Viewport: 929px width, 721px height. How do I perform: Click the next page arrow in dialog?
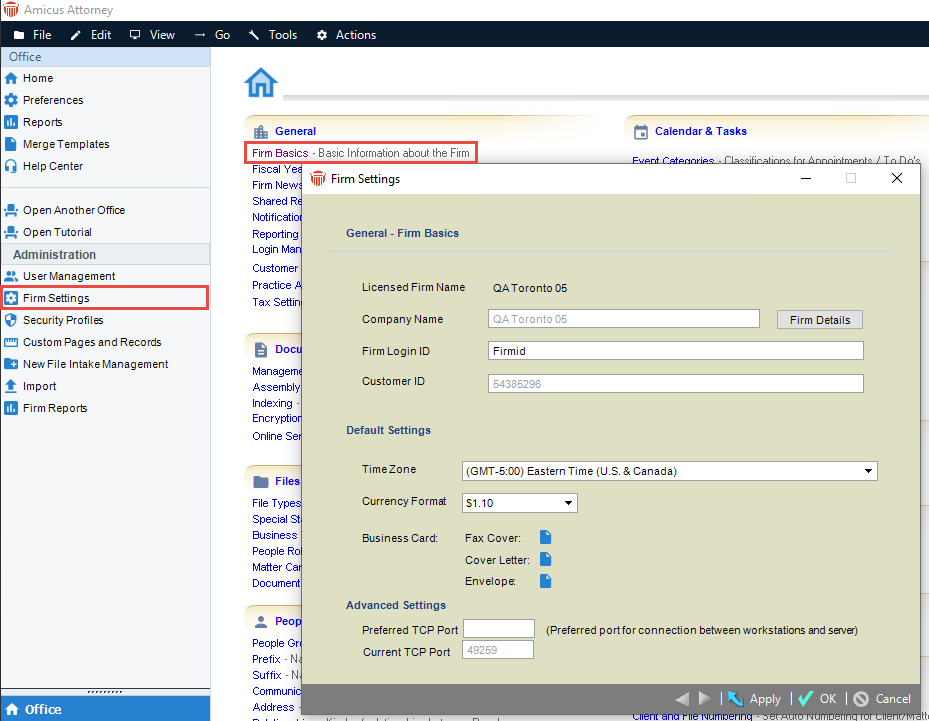[x=704, y=699]
